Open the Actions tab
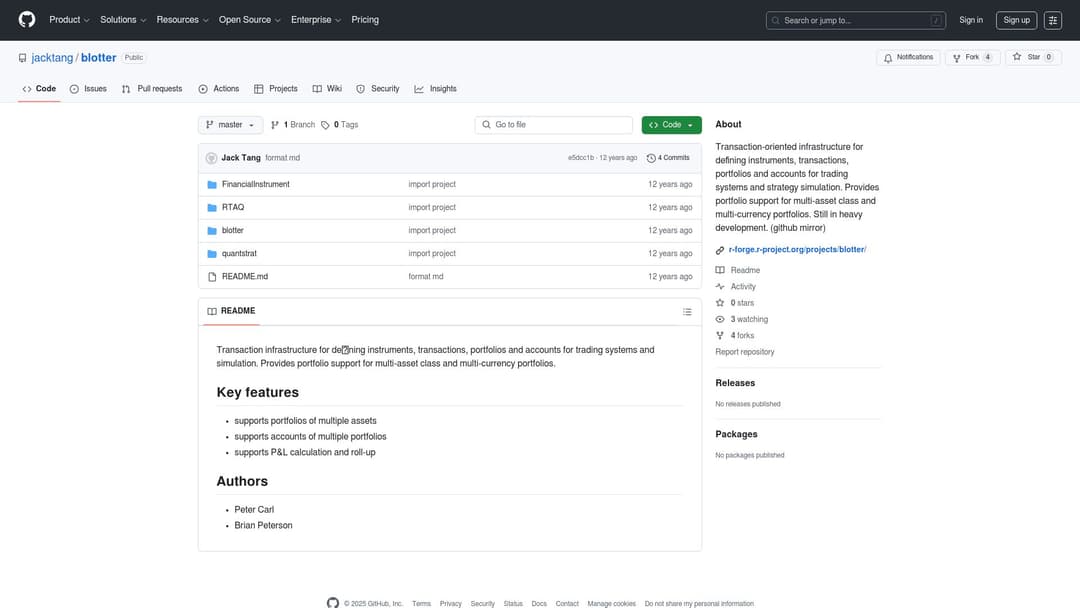The height and width of the screenshot is (608, 1080). tap(219, 89)
